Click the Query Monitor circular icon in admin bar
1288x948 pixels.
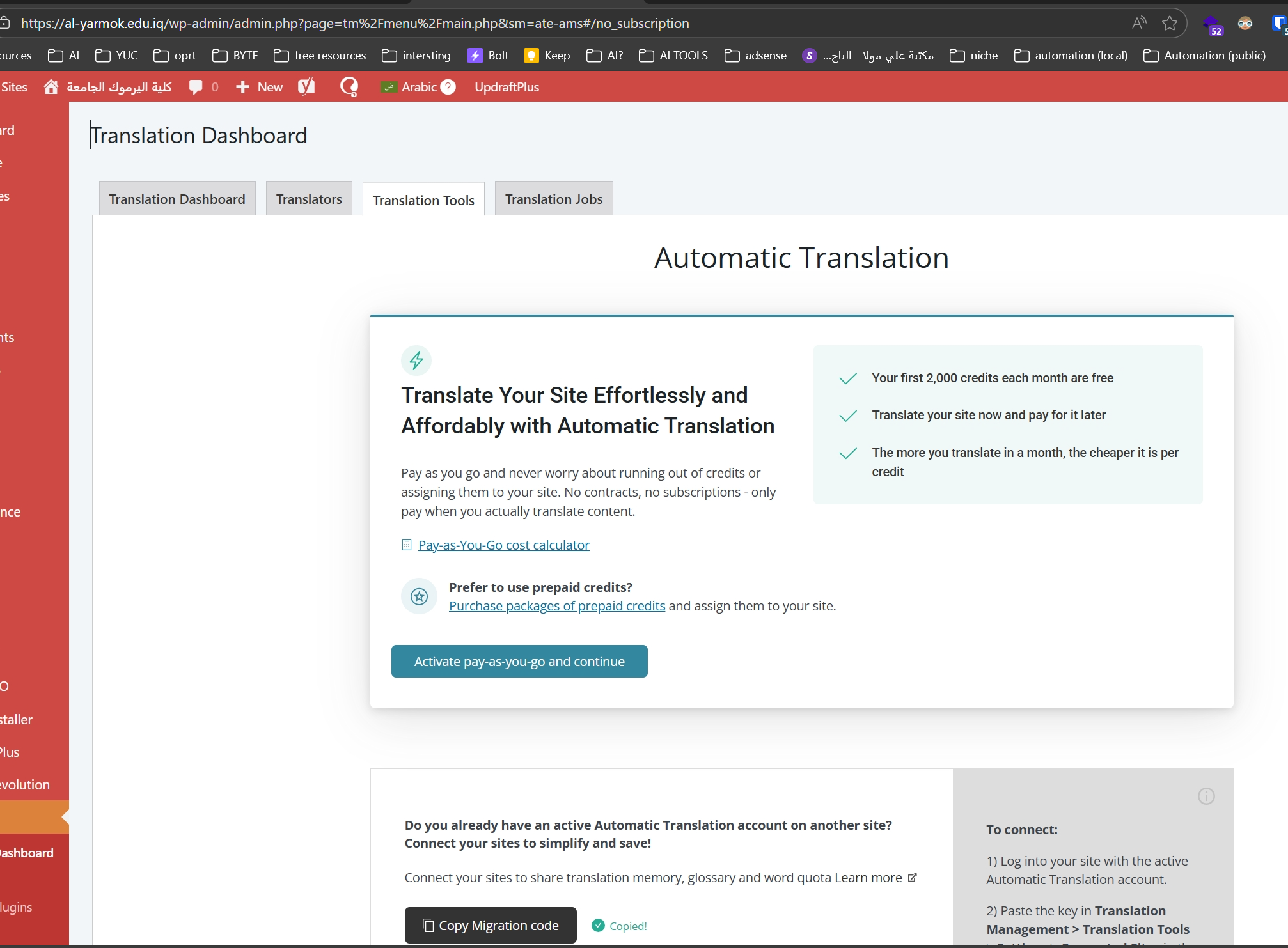click(349, 86)
